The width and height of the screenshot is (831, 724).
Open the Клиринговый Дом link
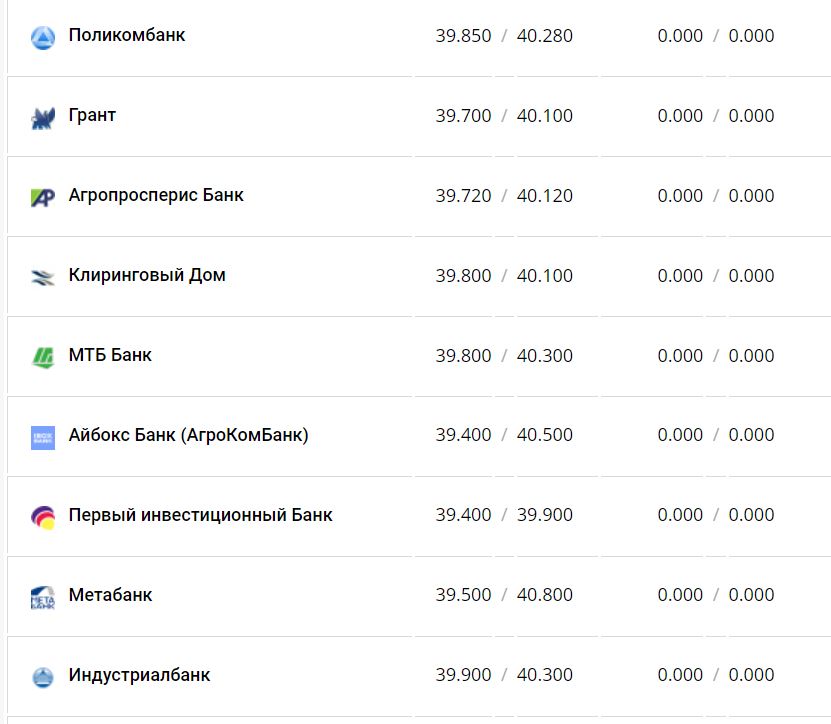click(147, 275)
